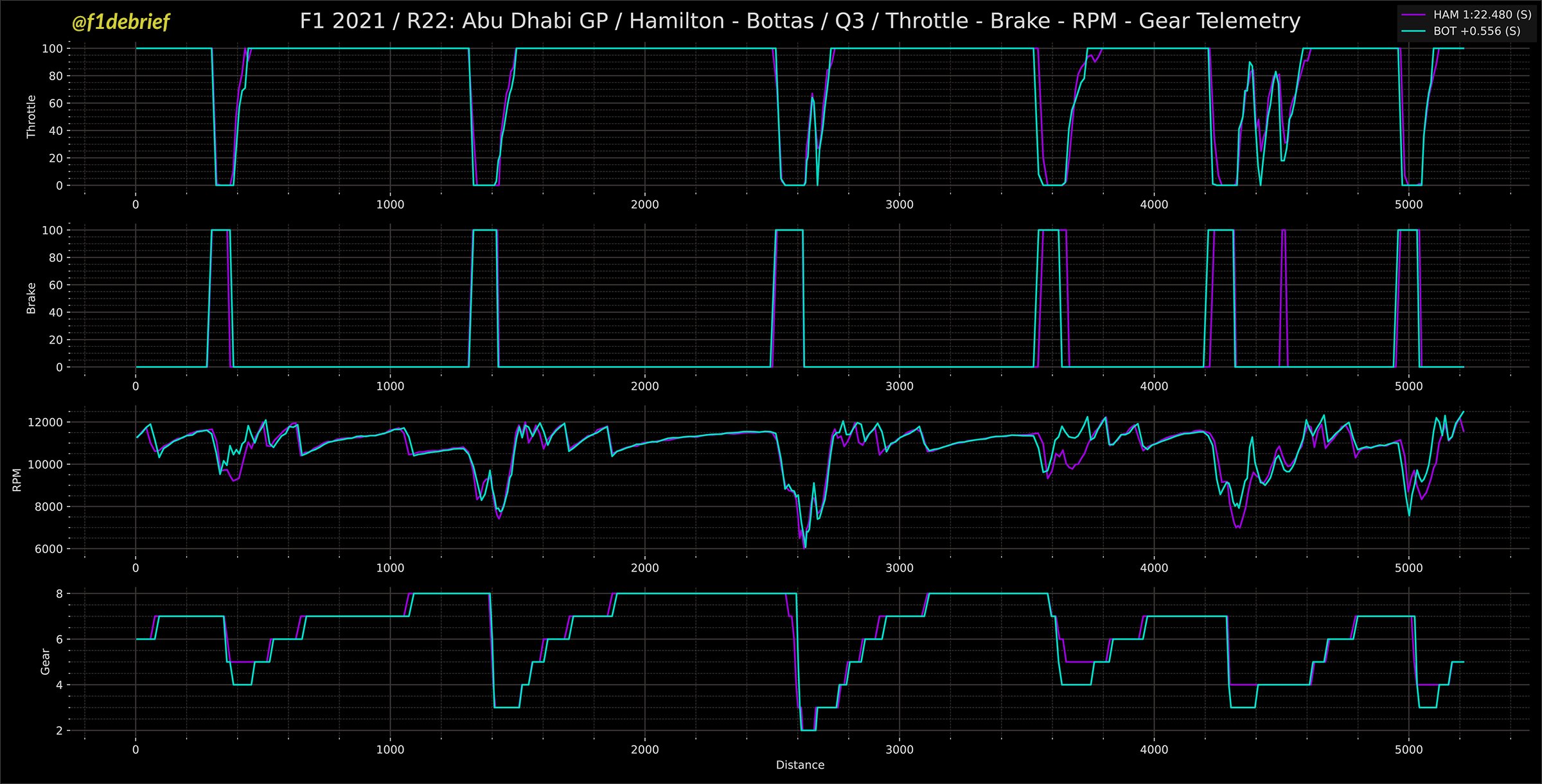Click the chart title mentioning Abu Dhabi GP
The height and width of the screenshot is (784, 1542).
(800, 21)
